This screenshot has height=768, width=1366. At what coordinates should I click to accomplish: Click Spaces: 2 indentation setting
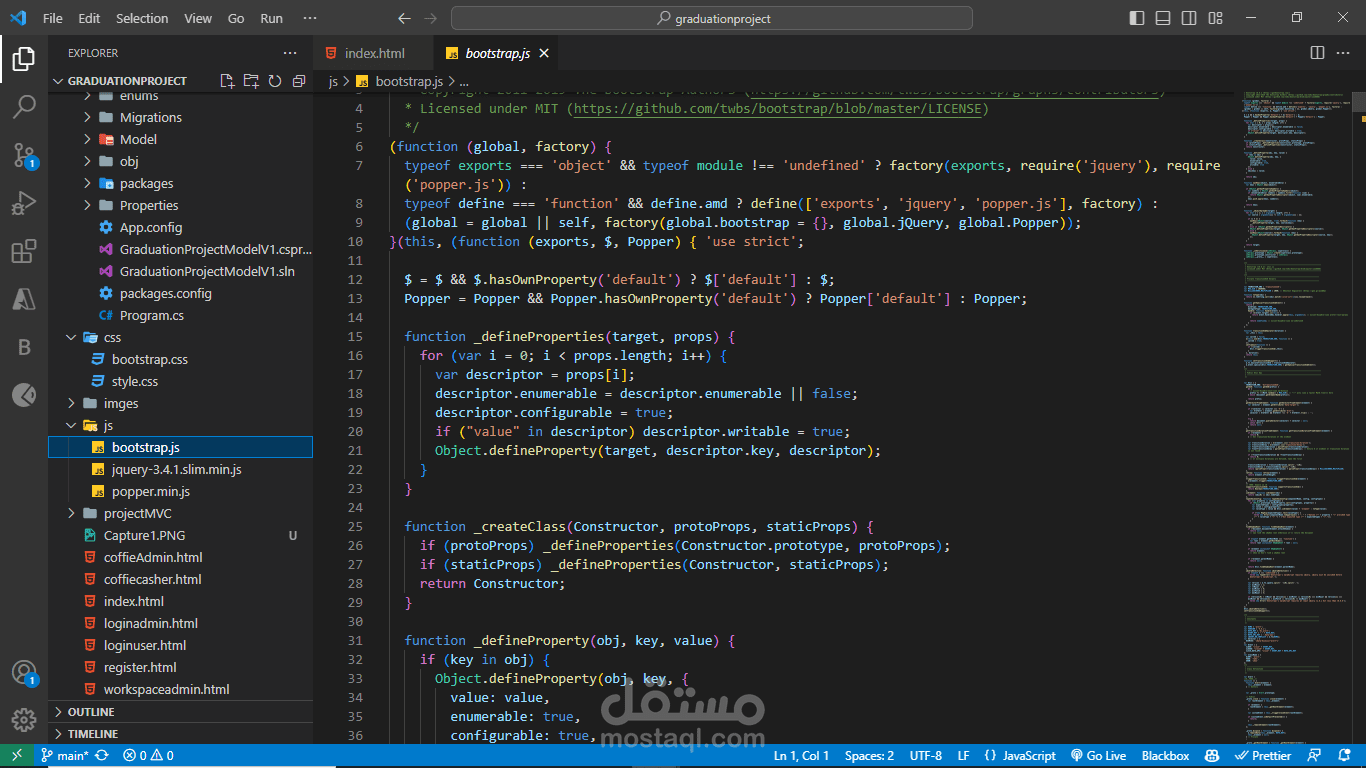click(869, 756)
